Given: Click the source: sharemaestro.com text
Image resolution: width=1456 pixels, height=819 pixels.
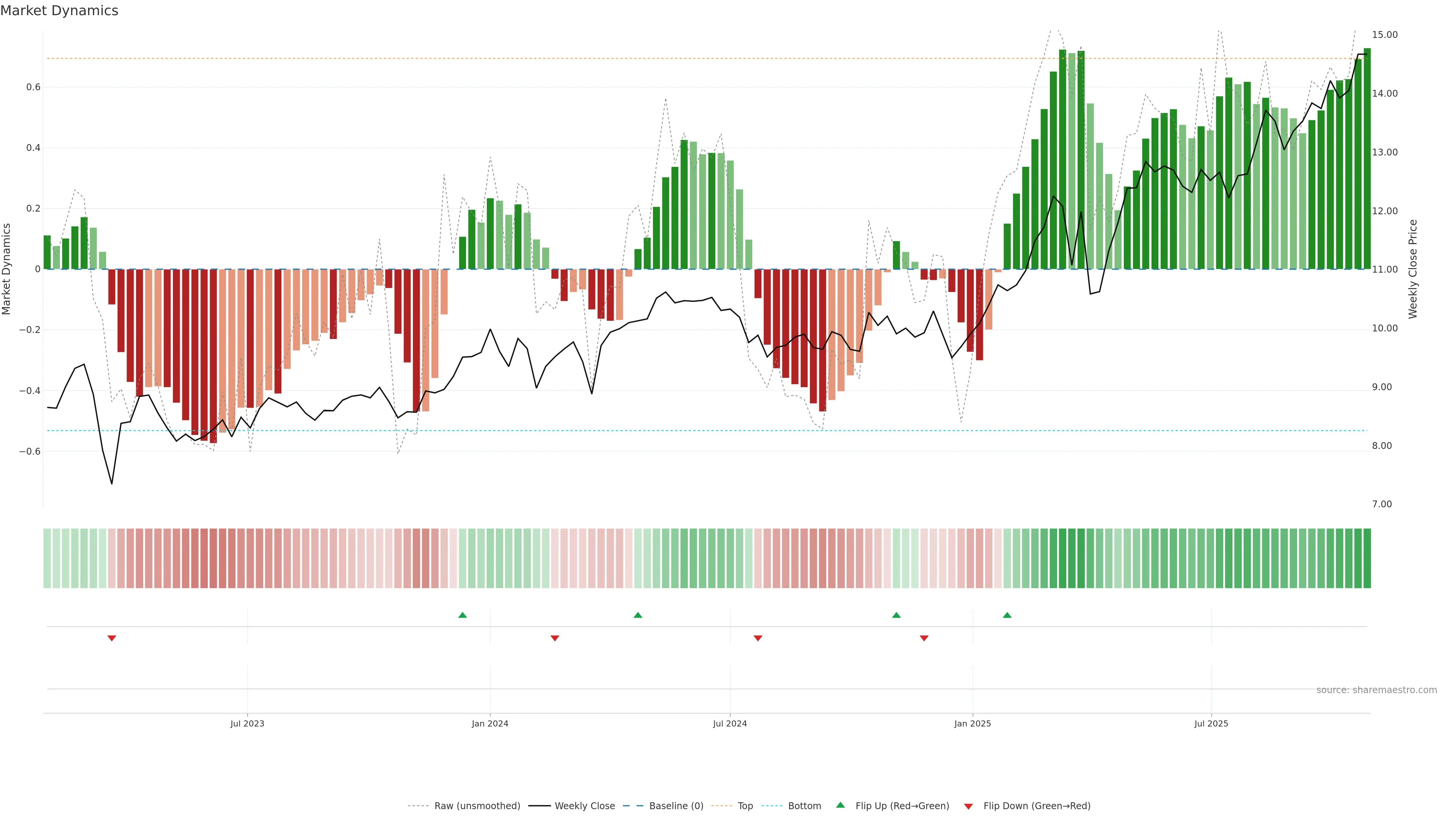Looking at the screenshot, I should pos(1376,690).
